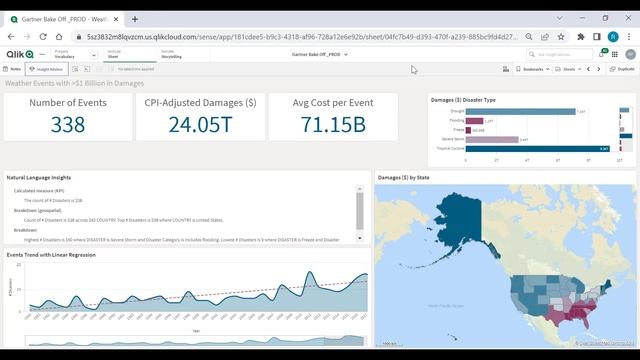Open the app launcher grid icon
The width and height of the screenshot is (640, 360).
[x=615, y=54]
